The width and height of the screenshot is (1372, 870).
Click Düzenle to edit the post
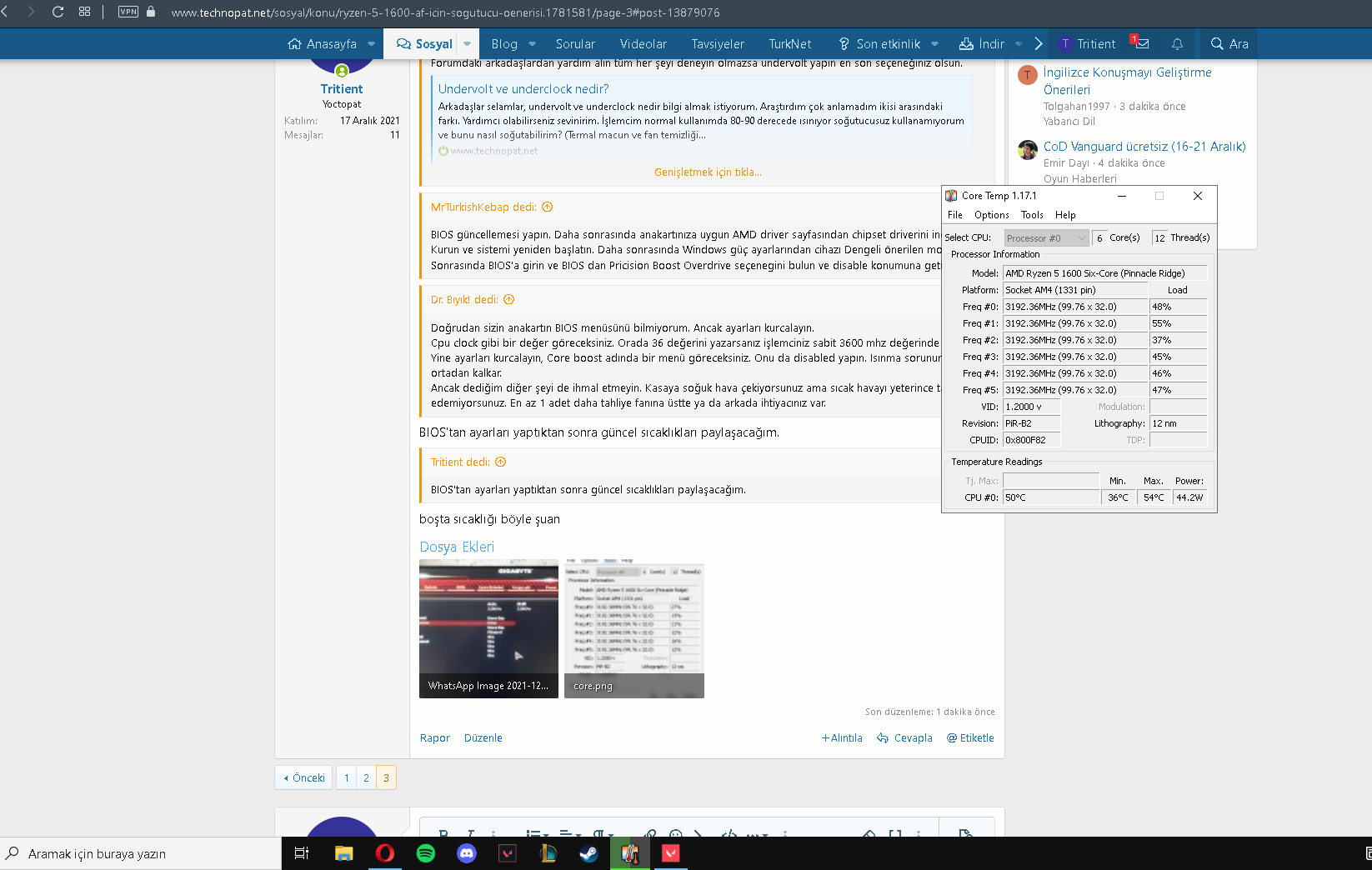tap(483, 738)
